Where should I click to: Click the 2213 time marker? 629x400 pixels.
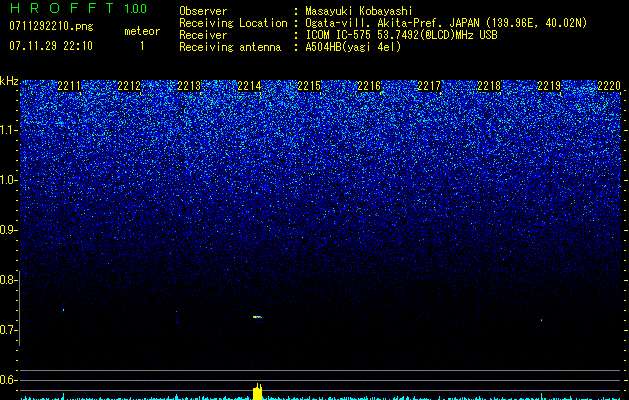189,85
